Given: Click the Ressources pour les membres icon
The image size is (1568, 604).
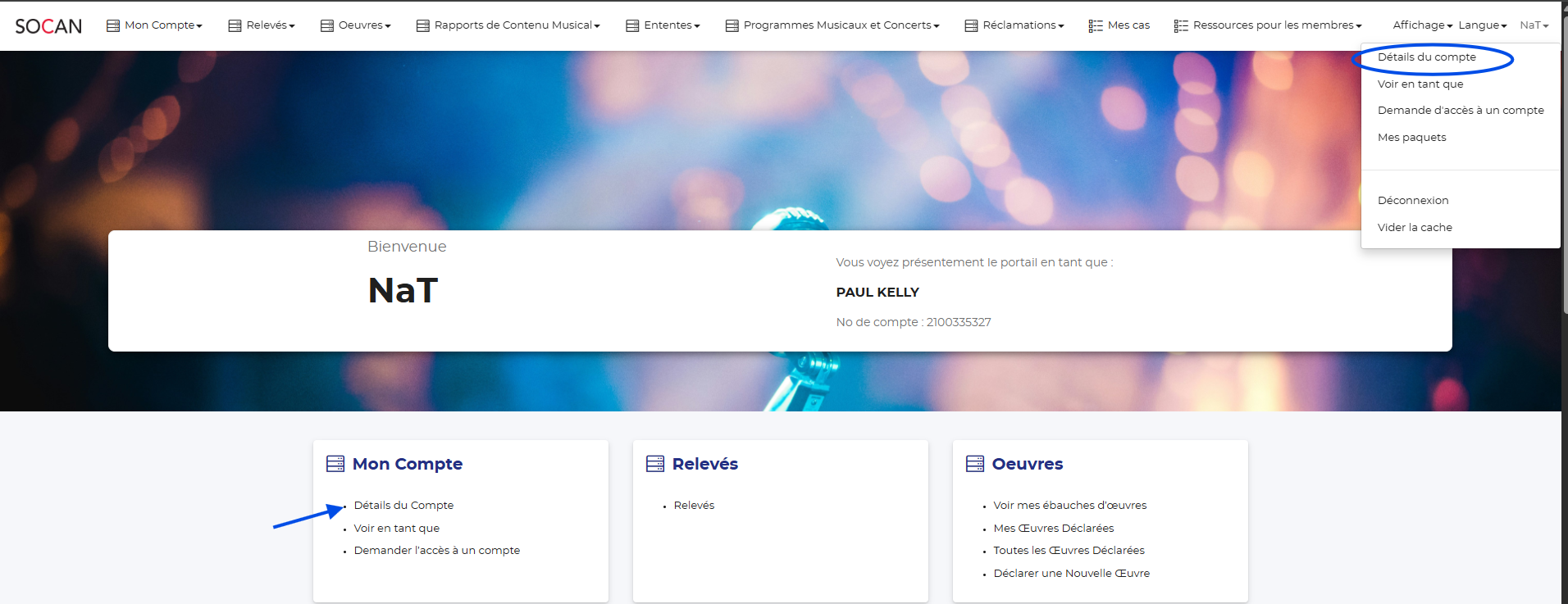Looking at the screenshot, I should [x=1181, y=25].
